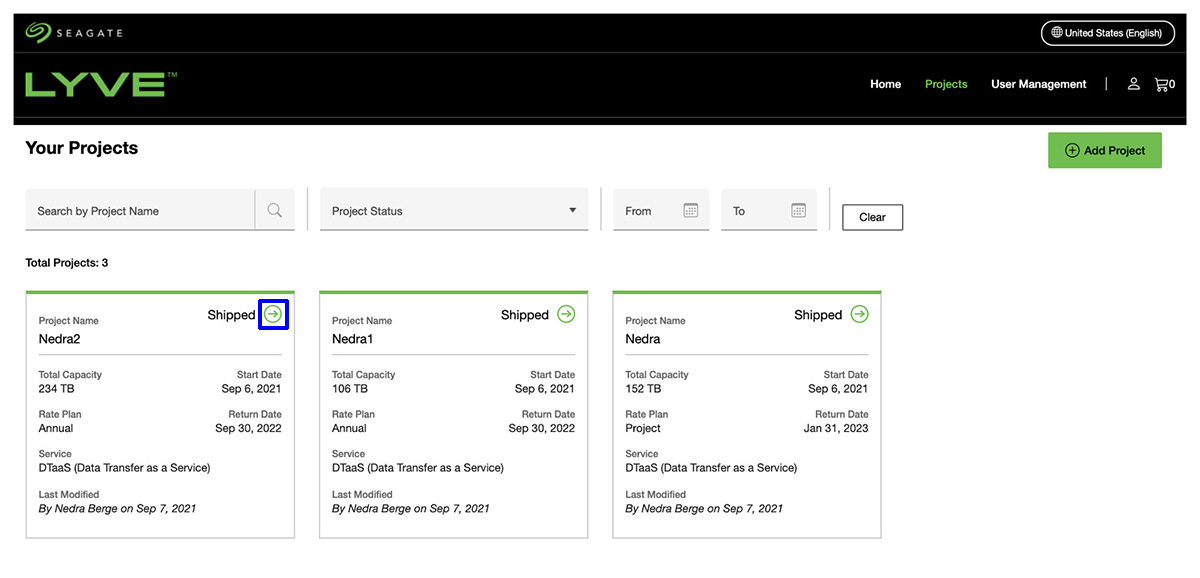Click the LYVE logo
This screenshot has width=1200, height=578.
pyautogui.click(x=101, y=84)
